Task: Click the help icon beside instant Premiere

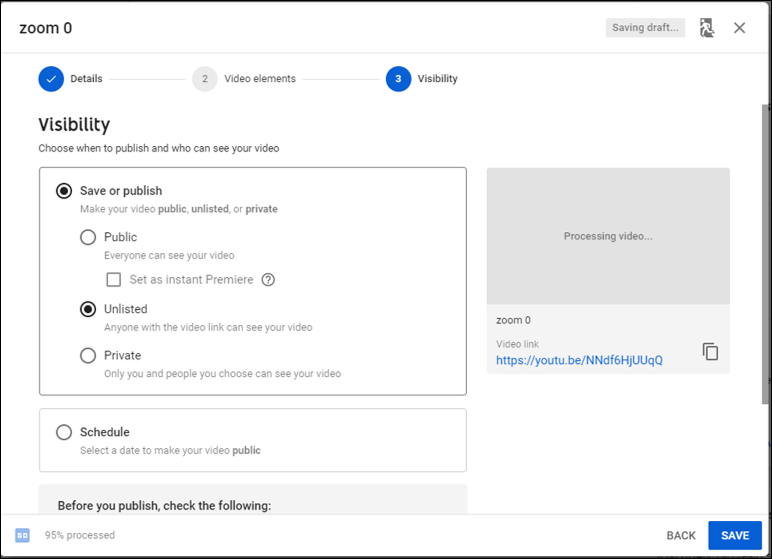Action: [x=268, y=280]
